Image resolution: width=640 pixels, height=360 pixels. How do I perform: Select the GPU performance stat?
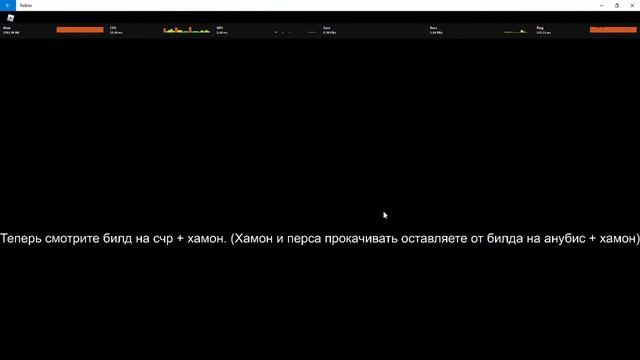[222, 30]
